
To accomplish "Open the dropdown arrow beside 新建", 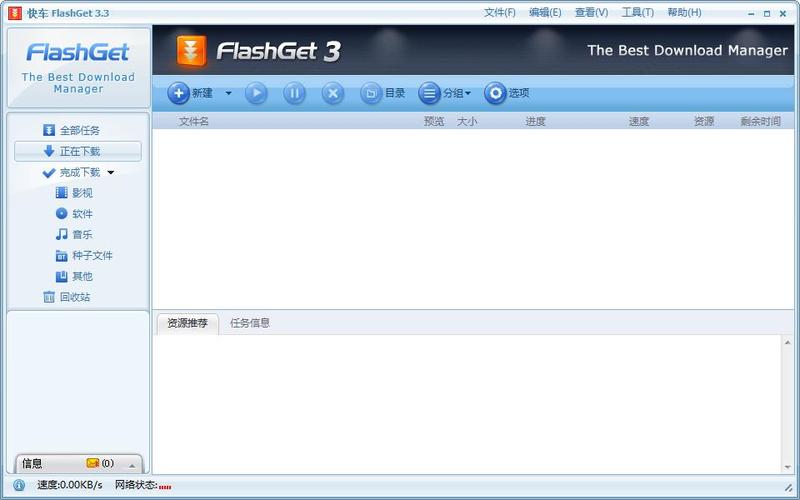I will (x=228, y=93).
